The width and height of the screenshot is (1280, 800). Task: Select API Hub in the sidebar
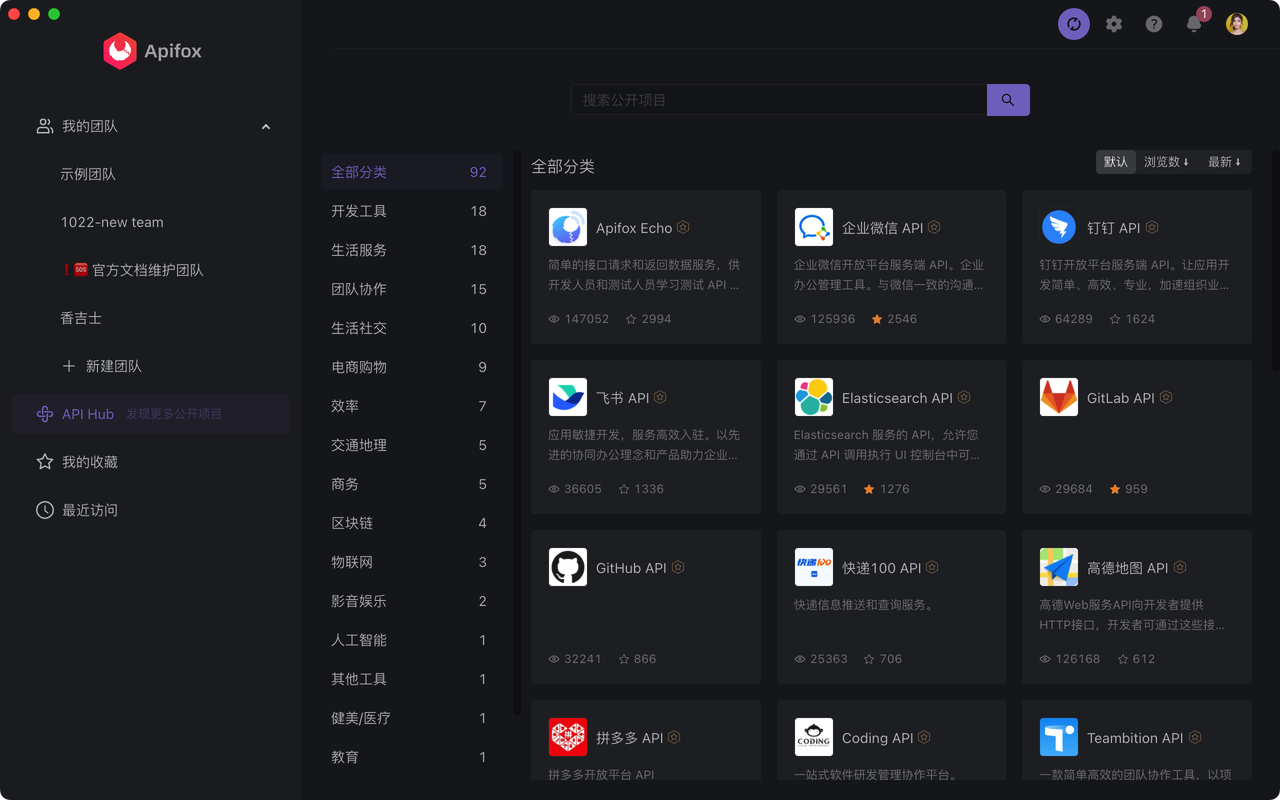(x=151, y=414)
